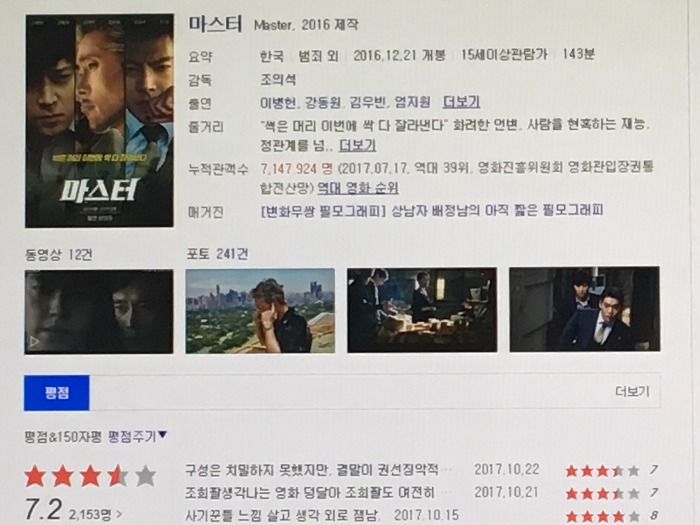
Task: Play the trailer video thumbnail
Action: coord(99,312)
